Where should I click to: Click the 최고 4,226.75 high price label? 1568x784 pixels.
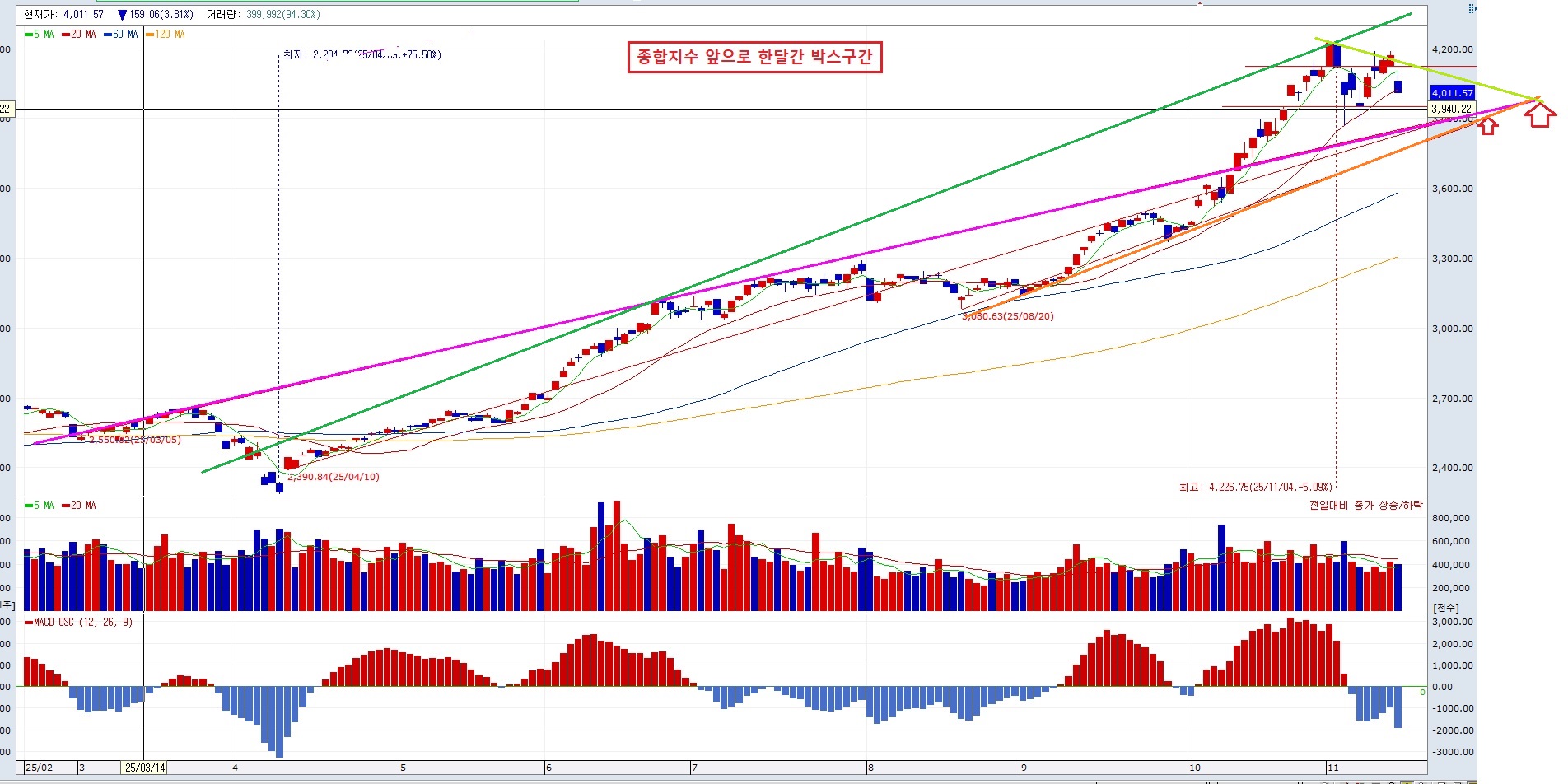tap(1255, 488)
